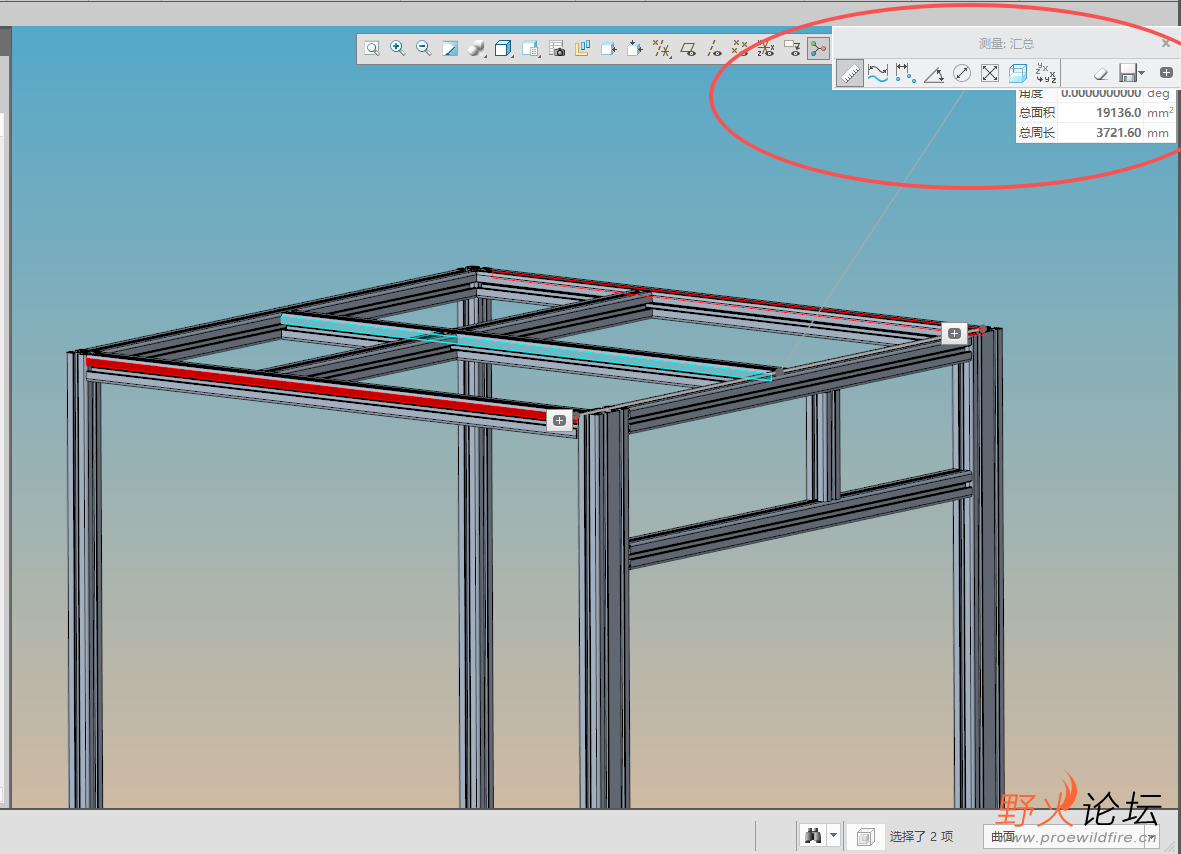Select the Diameter measure tool

tap(962, 73)
